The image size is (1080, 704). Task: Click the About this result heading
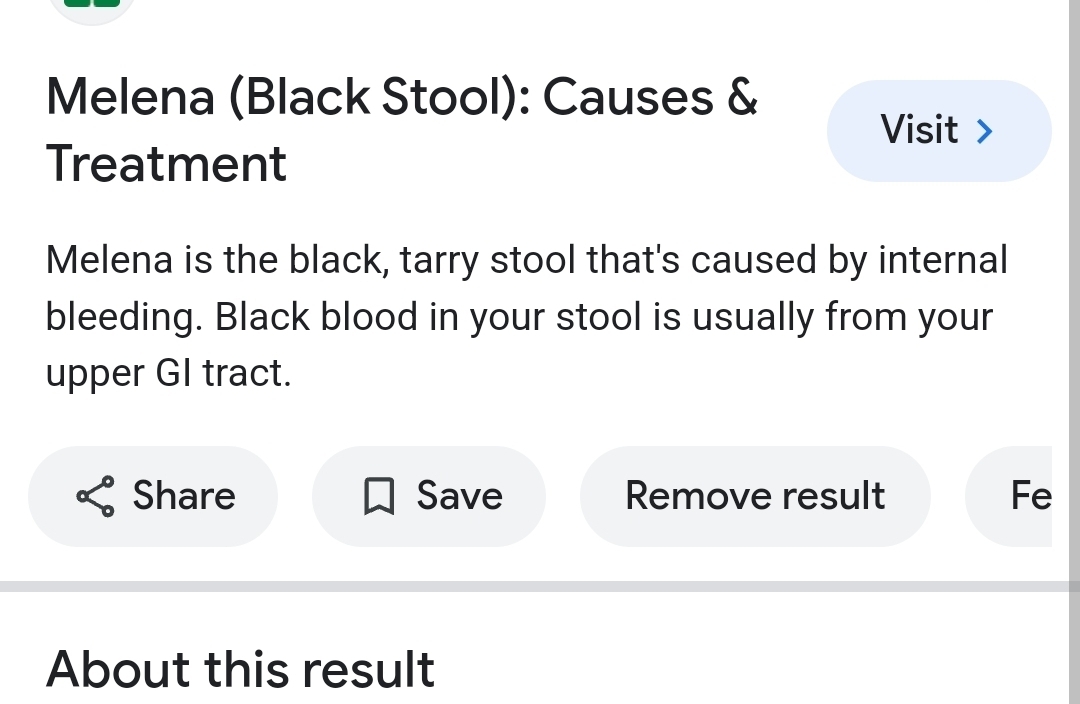(240, 669)
